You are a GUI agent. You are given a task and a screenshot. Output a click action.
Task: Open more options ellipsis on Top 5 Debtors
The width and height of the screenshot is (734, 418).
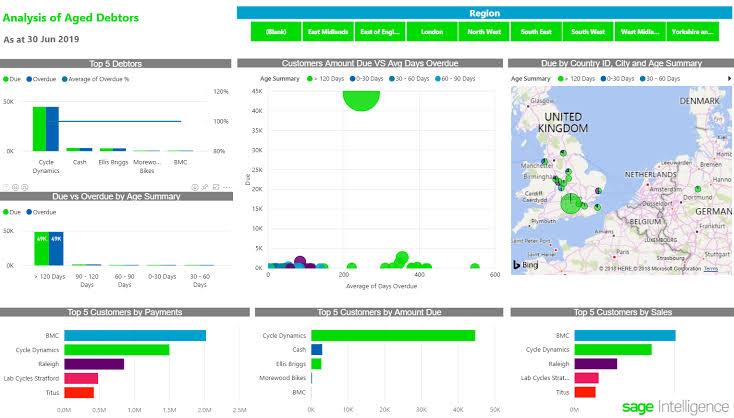[x=227, y=187]
